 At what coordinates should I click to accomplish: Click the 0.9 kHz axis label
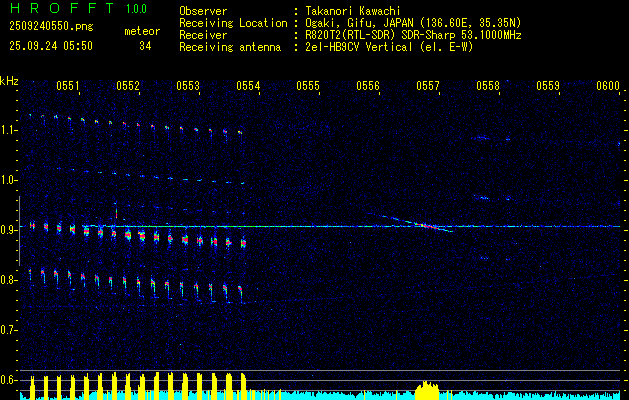click(x=7, y=230)
